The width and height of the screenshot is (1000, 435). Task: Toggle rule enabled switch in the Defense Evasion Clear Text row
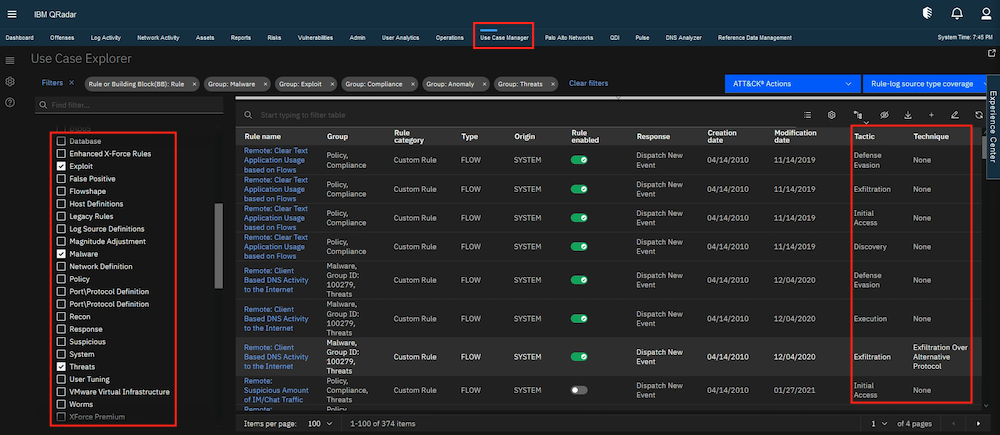(579, 159)
